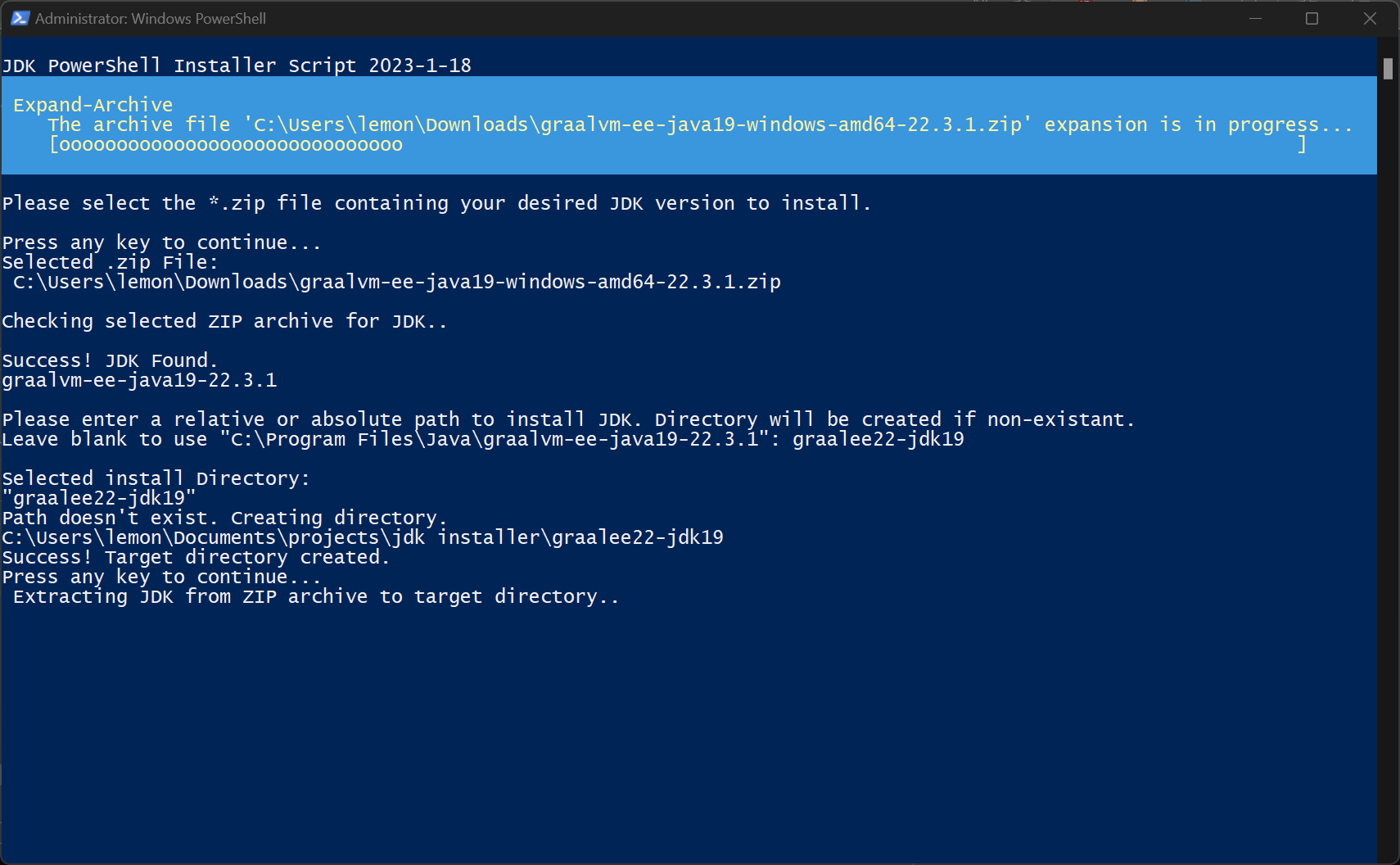Close the PowerShell window

tap(1369, 17)
